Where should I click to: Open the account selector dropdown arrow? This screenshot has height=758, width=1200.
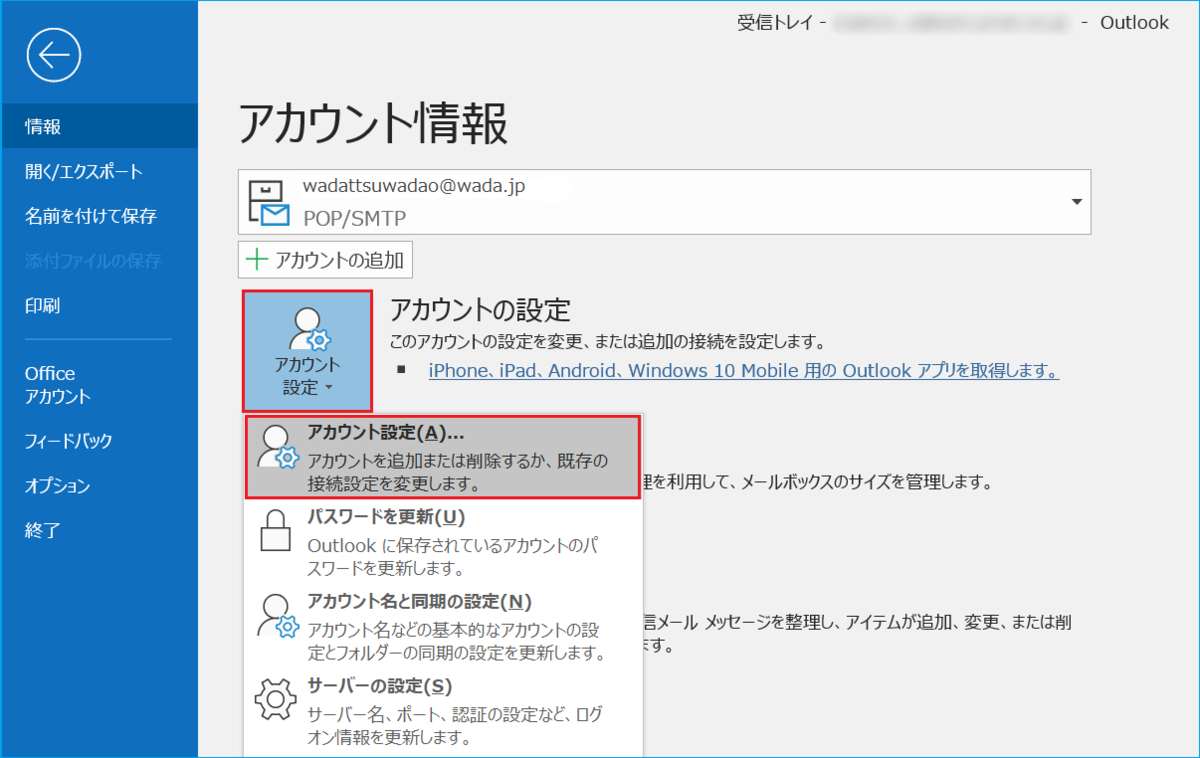coord(1077,202)
